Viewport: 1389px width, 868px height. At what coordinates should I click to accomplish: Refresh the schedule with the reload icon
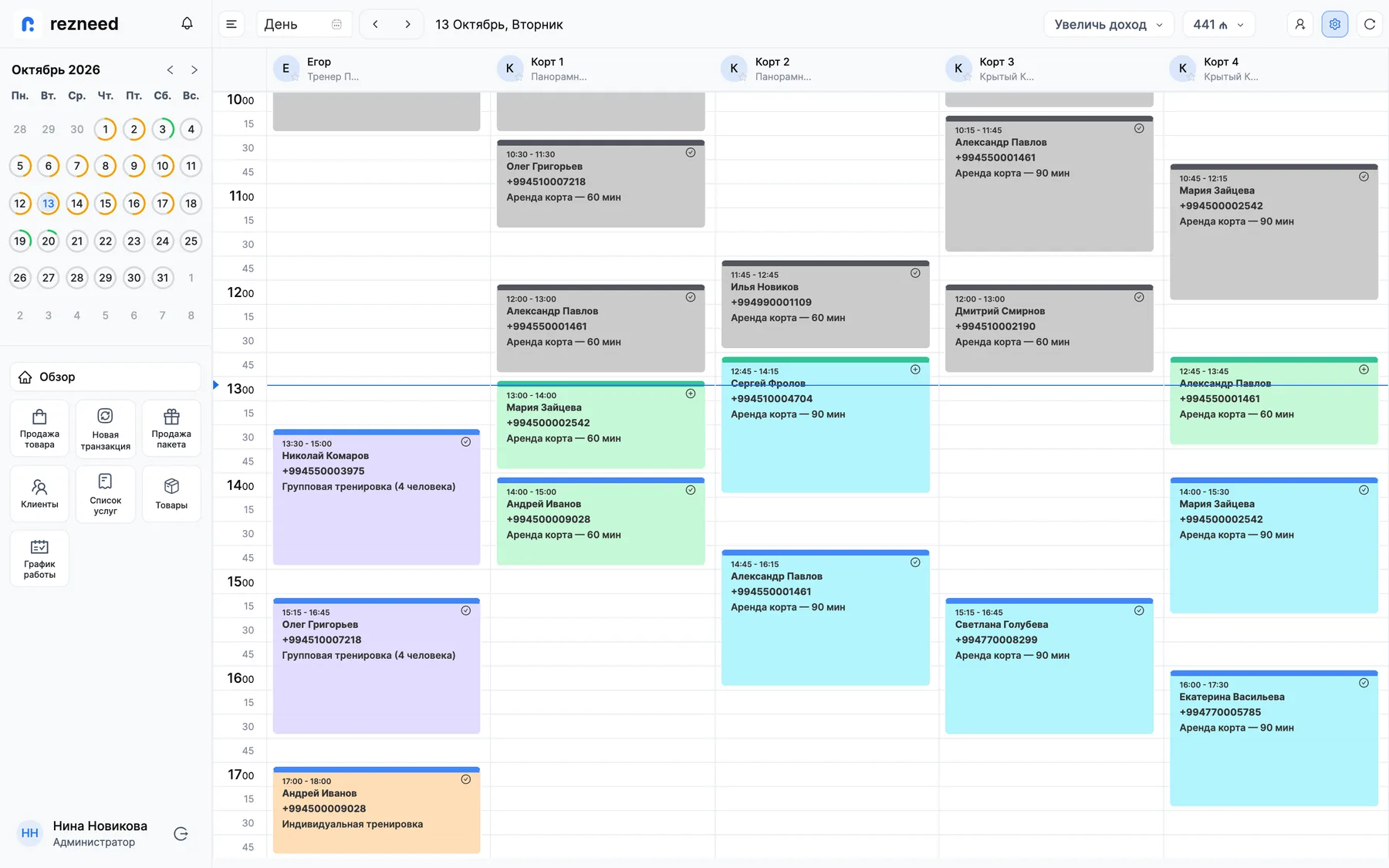(1370, 25)
